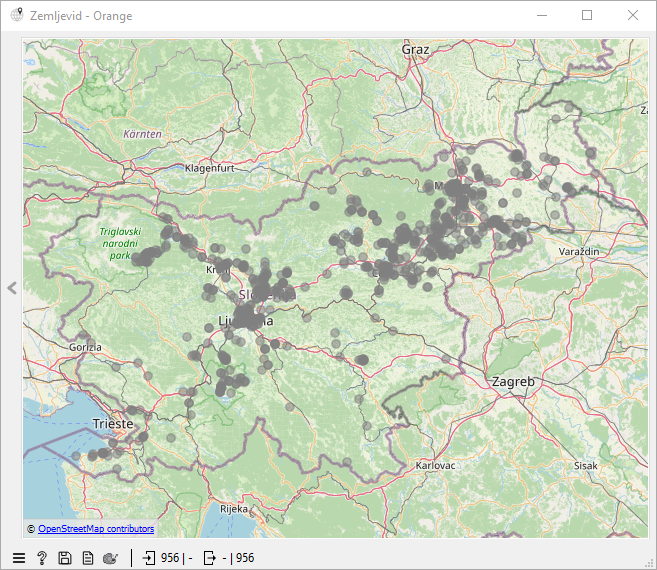Click the color palette icon in status bar
This screenshot has width=657, height=570.
[111, 558]
